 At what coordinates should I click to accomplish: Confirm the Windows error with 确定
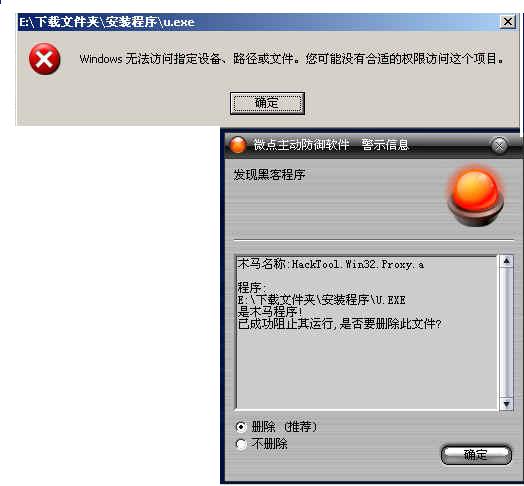267,103
